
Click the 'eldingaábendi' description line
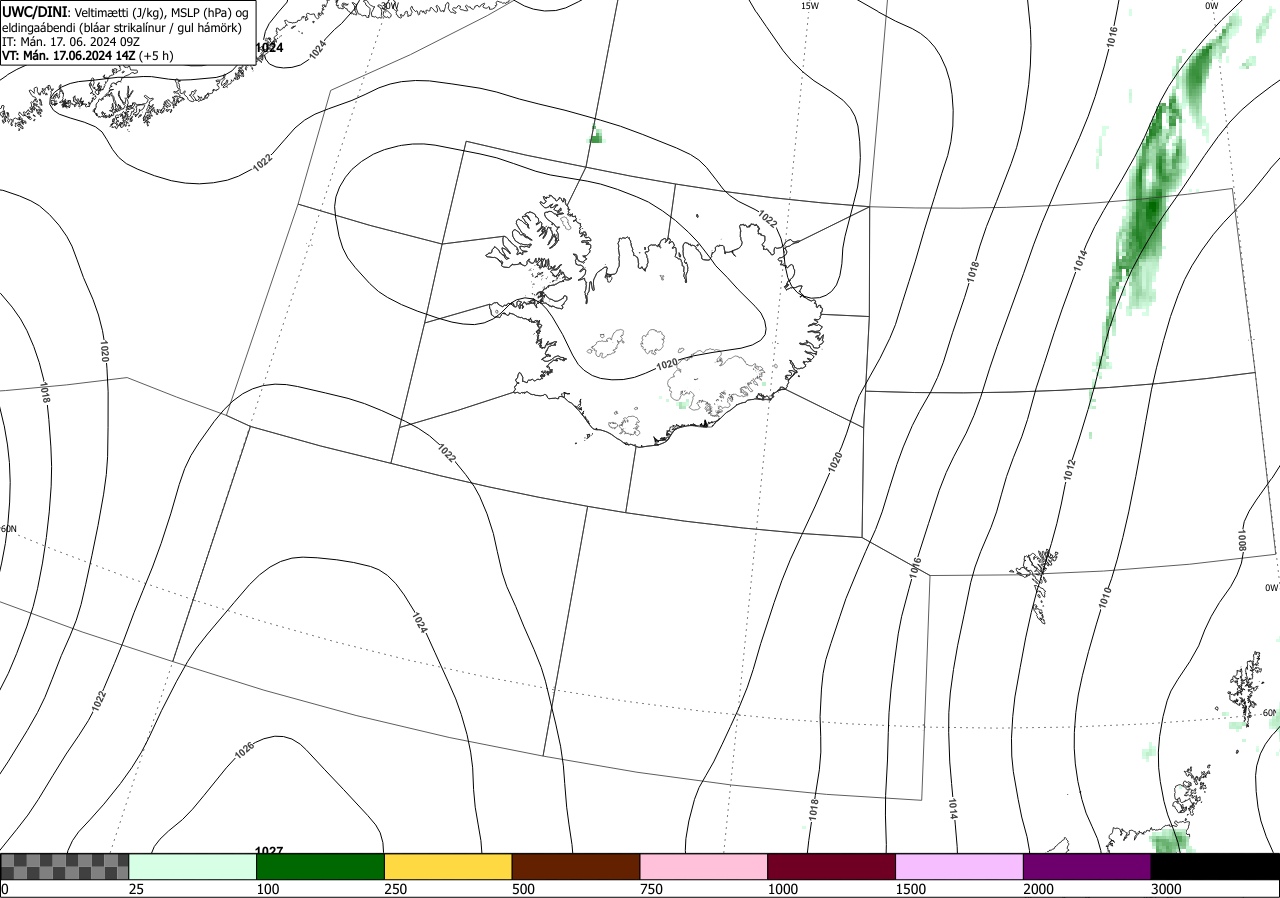pos(122,27)
